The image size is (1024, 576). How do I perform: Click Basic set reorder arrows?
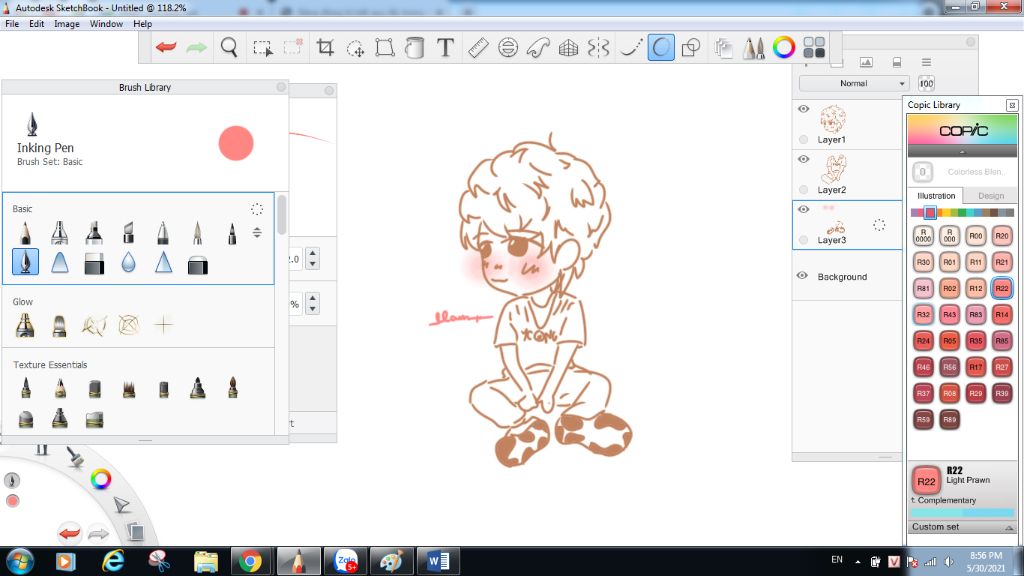[x=257, y=232]
